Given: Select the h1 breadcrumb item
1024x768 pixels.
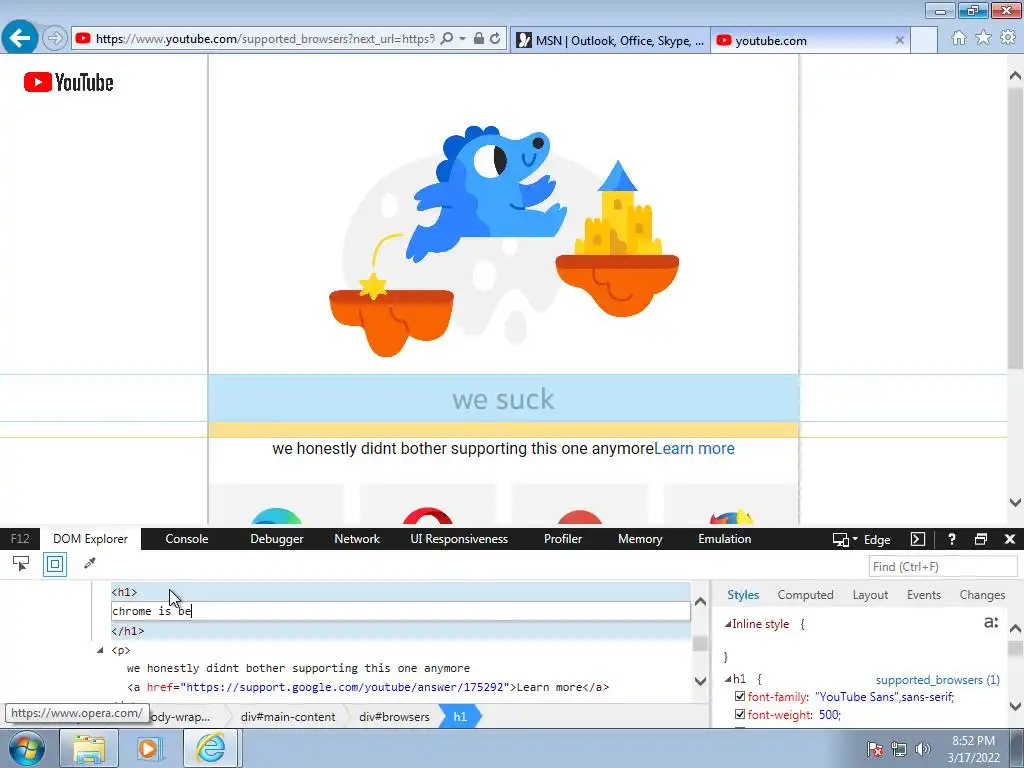Looking at the screenshot, I should click(460, 716).
